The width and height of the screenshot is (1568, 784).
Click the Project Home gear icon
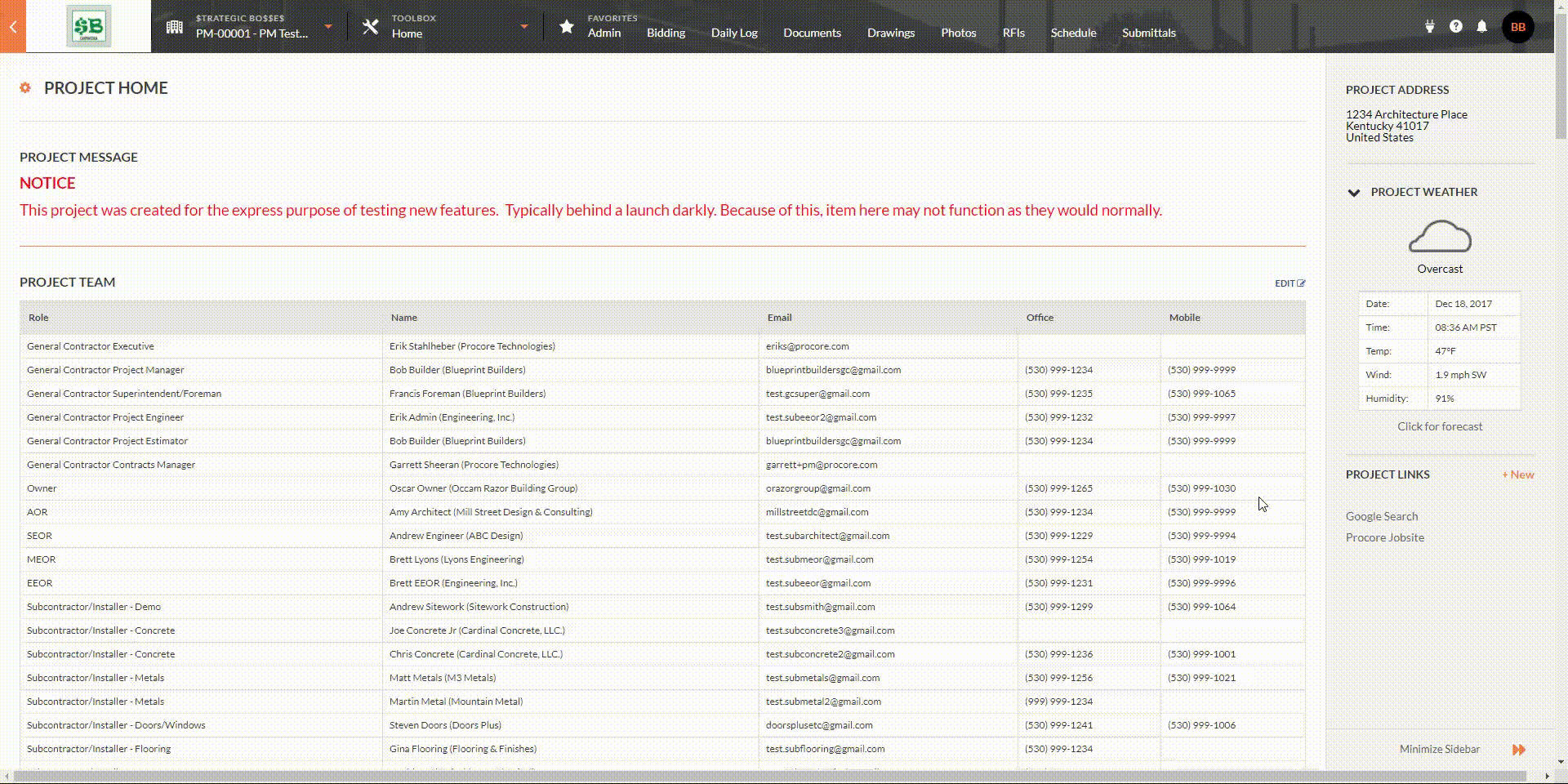coord(25,87)
